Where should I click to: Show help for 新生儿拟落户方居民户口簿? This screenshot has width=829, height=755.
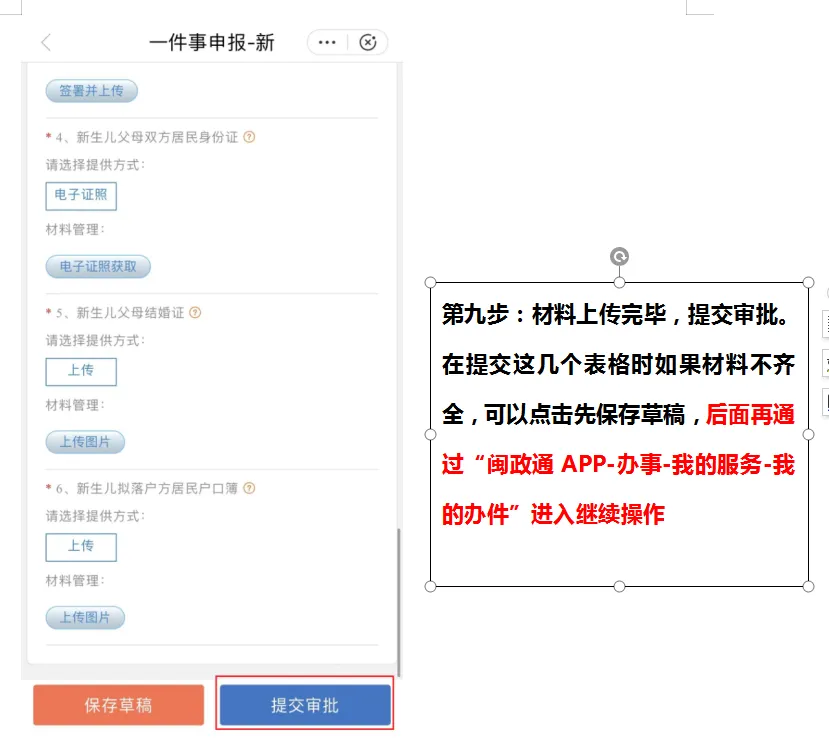pyautogui.click(x=249, y=488)
